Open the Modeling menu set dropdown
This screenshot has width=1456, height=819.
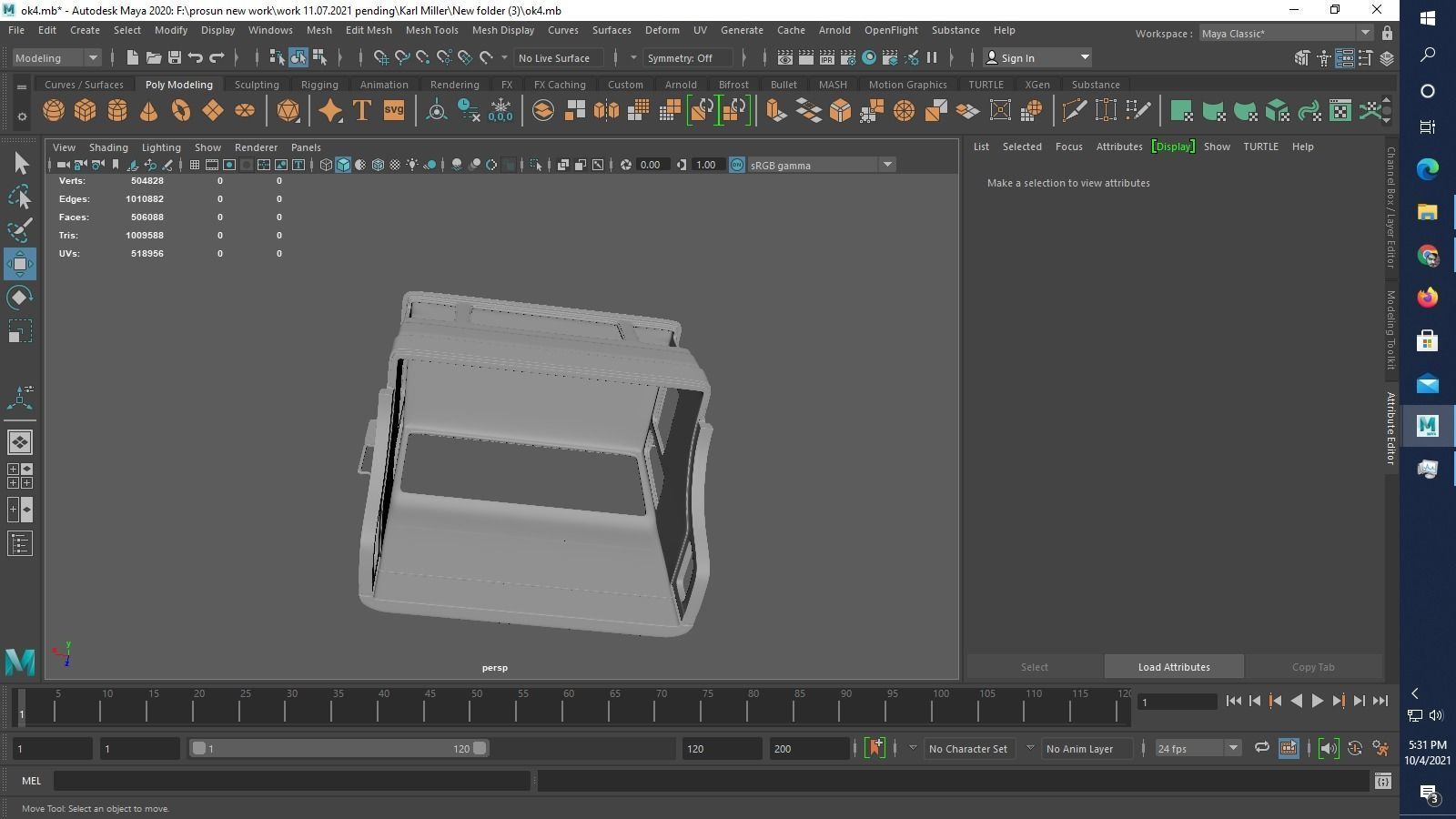[56, 57]
